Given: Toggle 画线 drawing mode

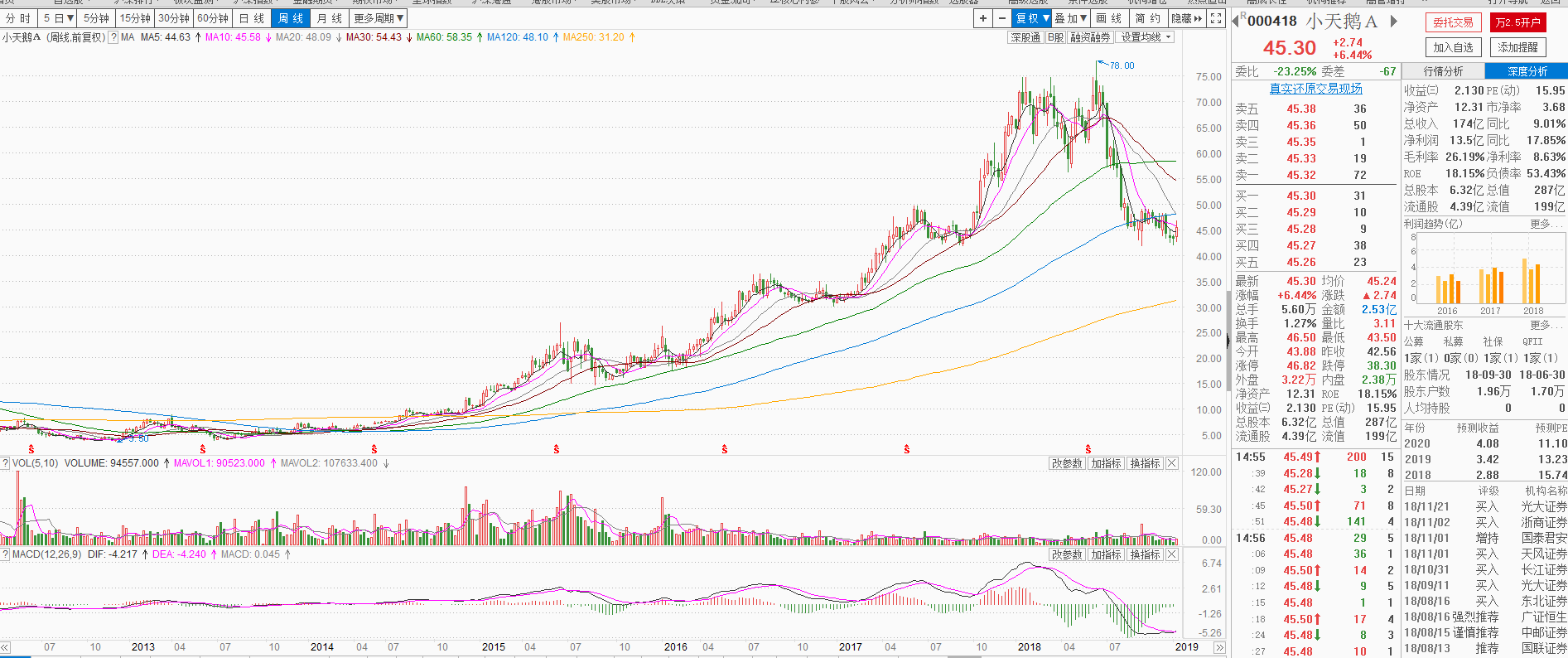Looking at the screenshot, I should 1108,18.
